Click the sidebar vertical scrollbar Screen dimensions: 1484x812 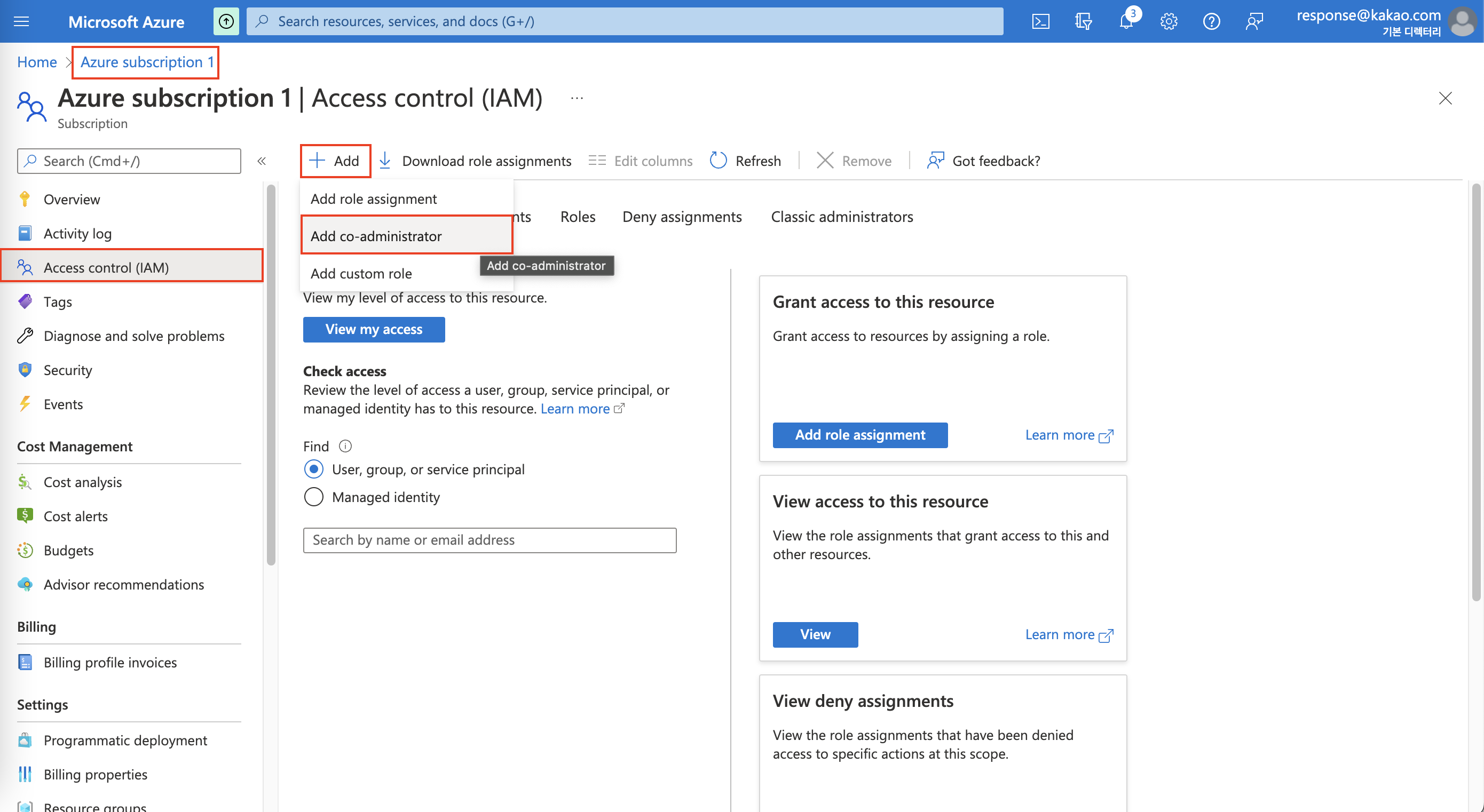tap(271, 375)
